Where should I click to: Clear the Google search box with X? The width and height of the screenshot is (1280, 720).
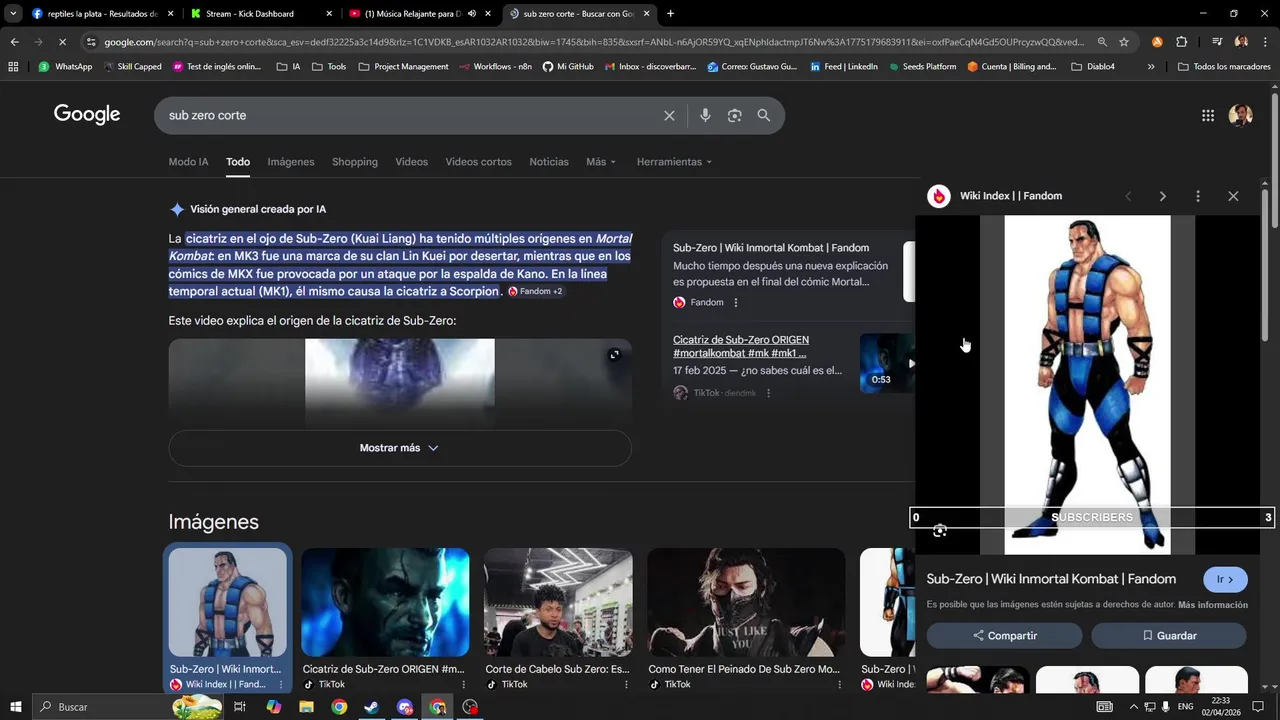point(669,116)
